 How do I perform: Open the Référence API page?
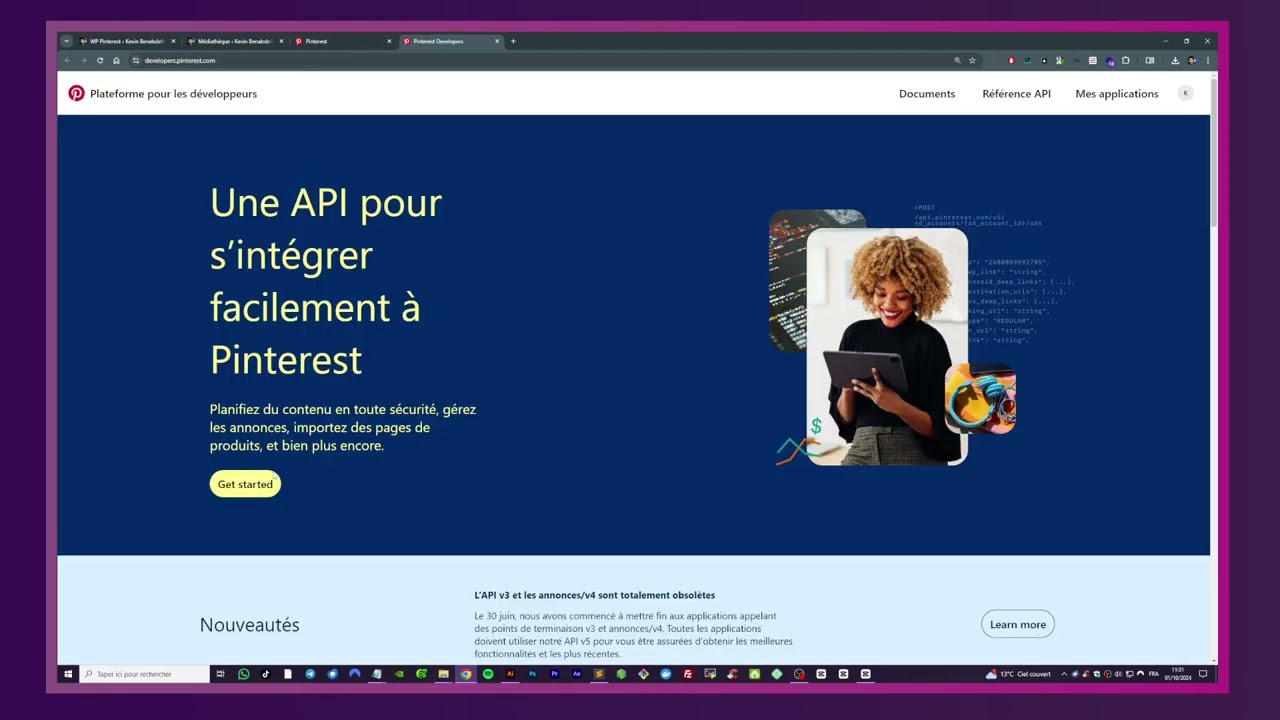1016,93
